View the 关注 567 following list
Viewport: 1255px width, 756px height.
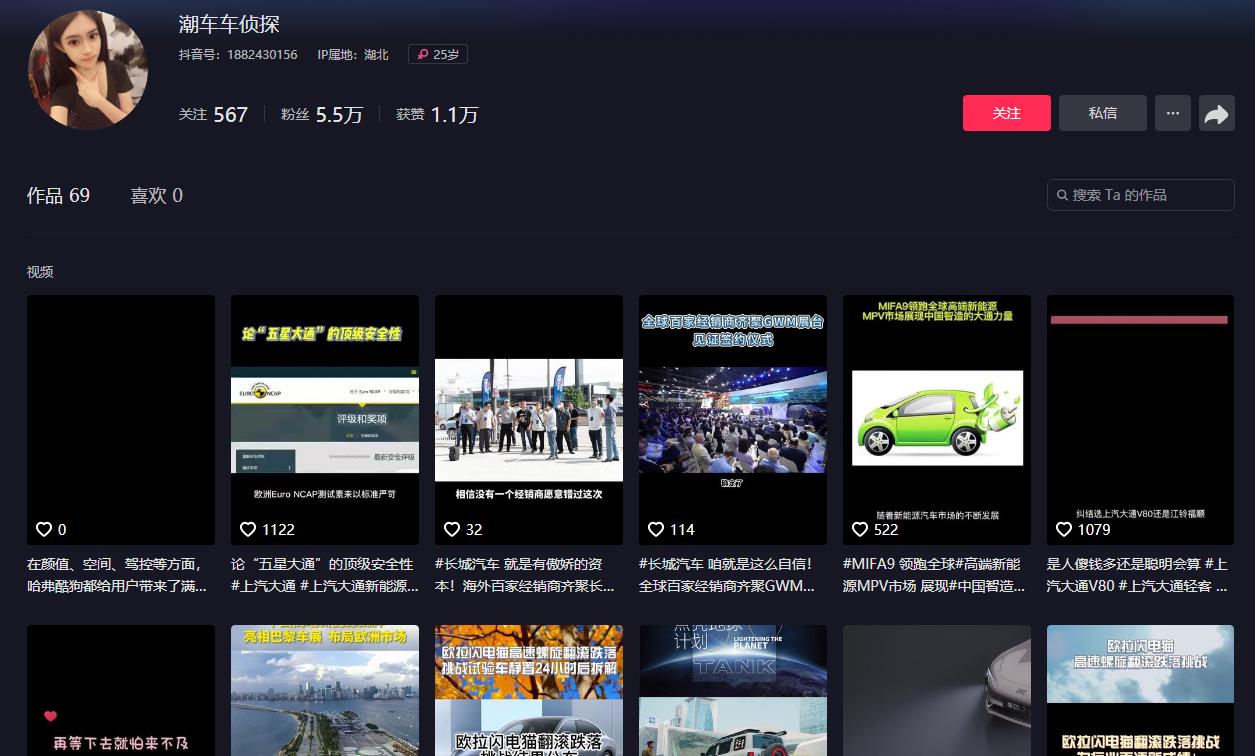click(x=213, y=115)
